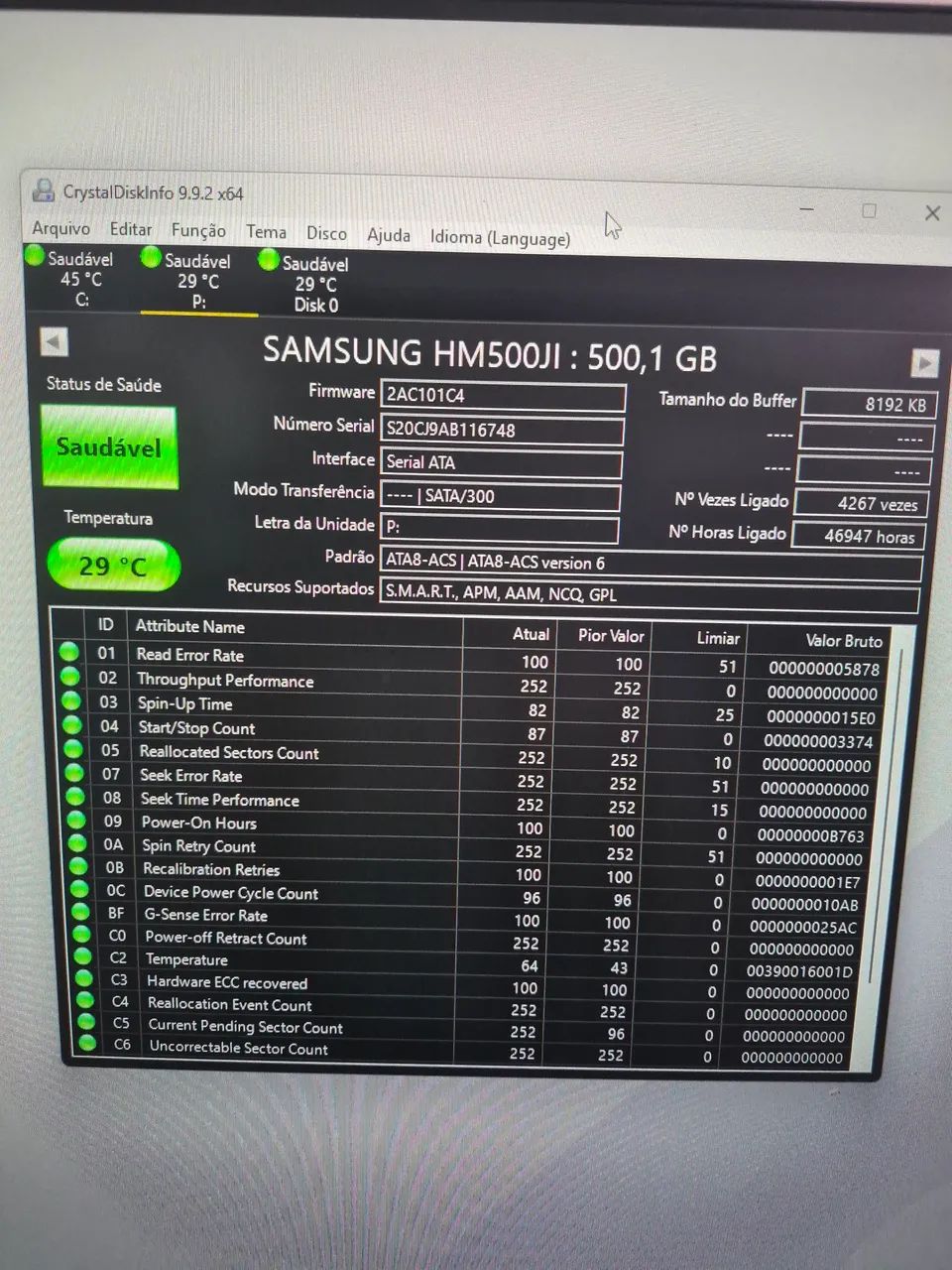Click the status dot for Hardware ECC recovered

pyautogui.click(x=84, y=978)
